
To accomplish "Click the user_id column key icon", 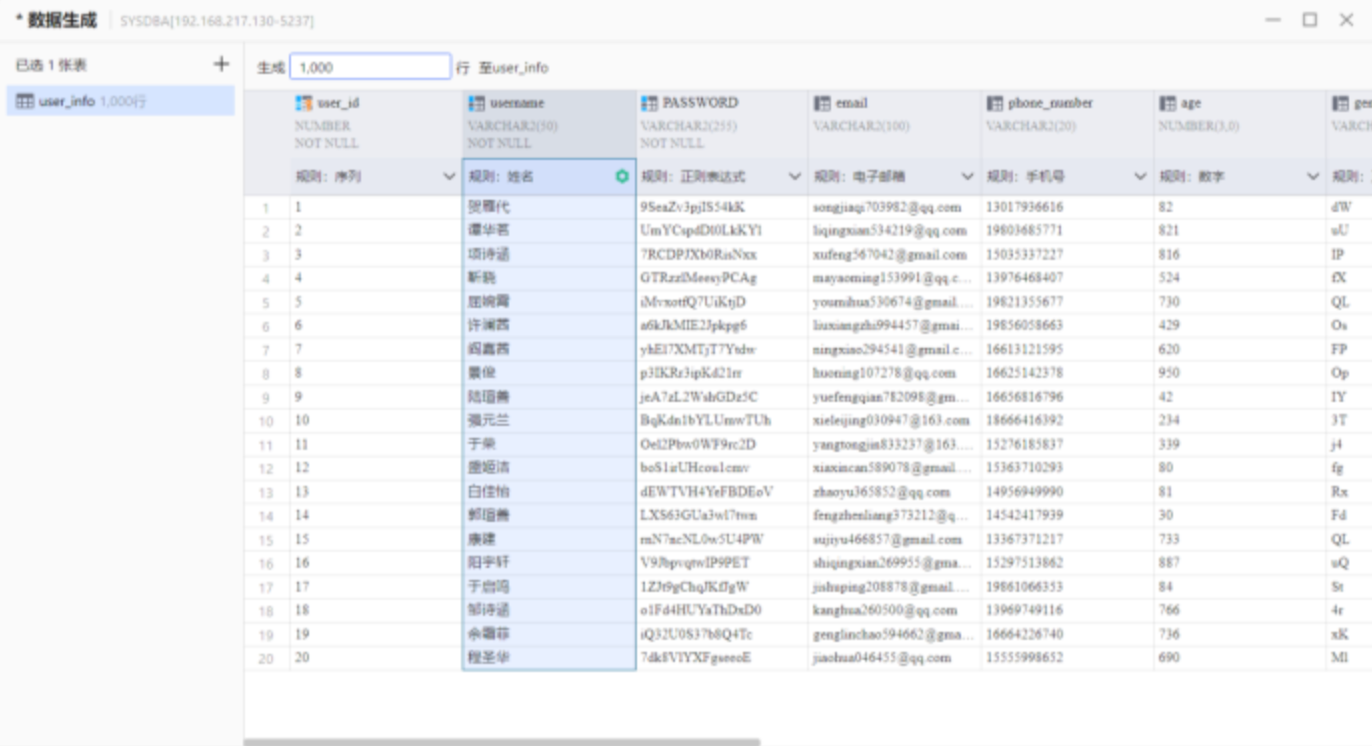I will coord(304,103).
